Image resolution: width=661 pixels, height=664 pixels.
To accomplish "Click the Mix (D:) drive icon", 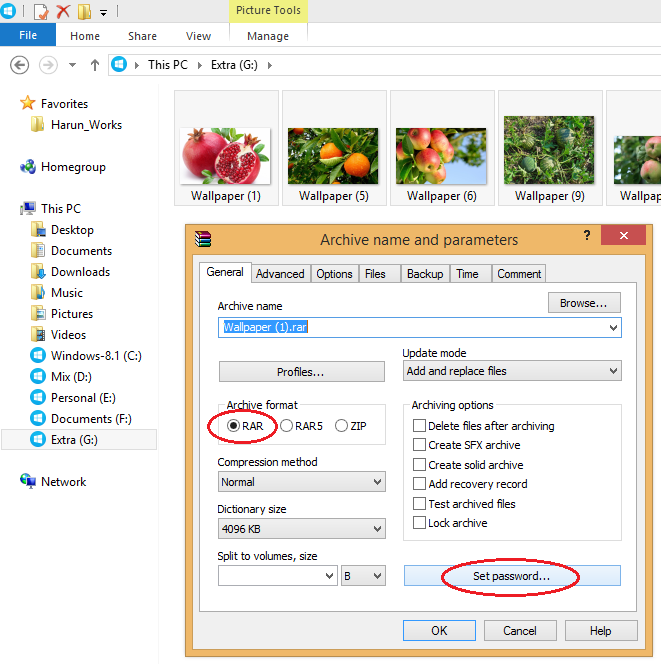I will pyautogui.click(x=38, y=376).
